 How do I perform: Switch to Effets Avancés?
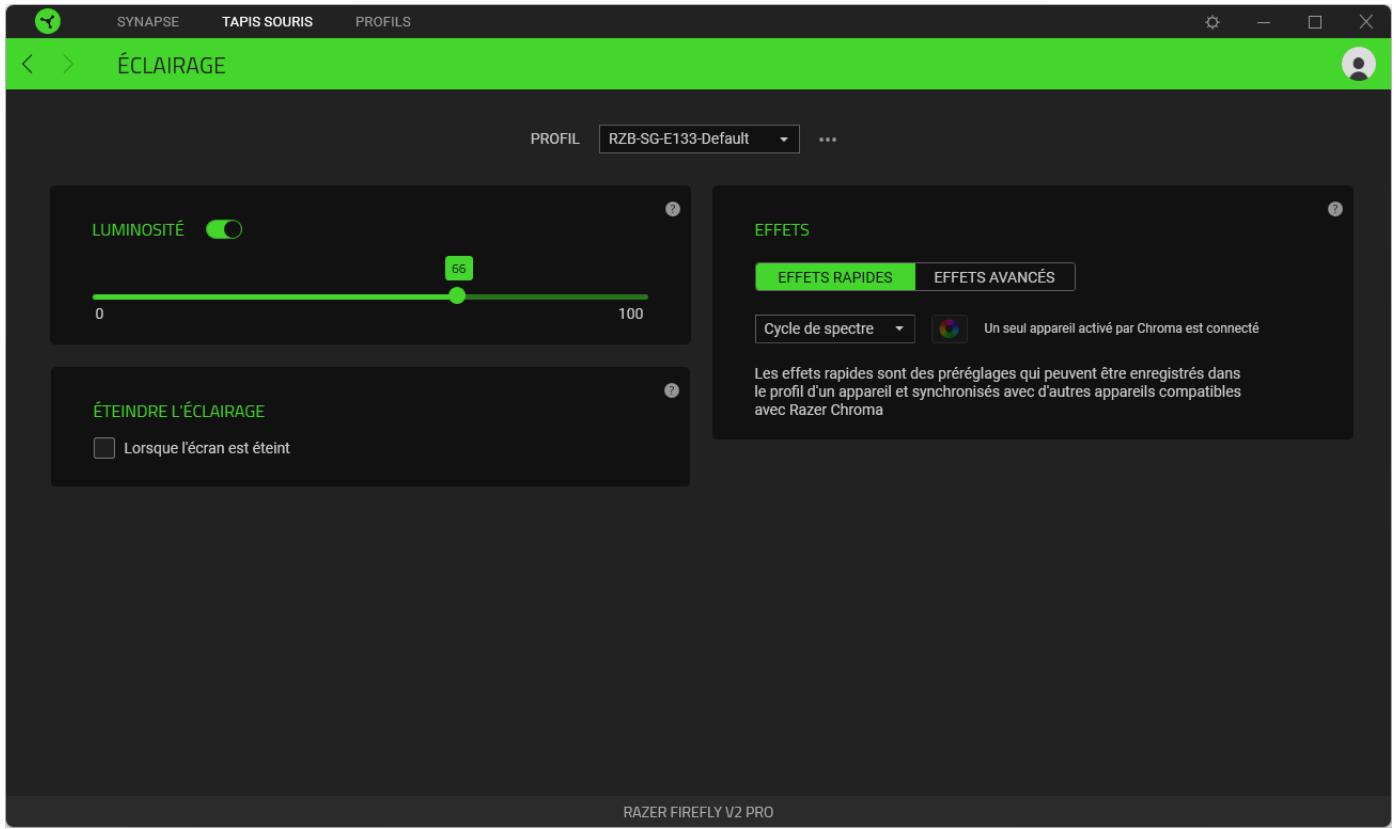point(994,277)
